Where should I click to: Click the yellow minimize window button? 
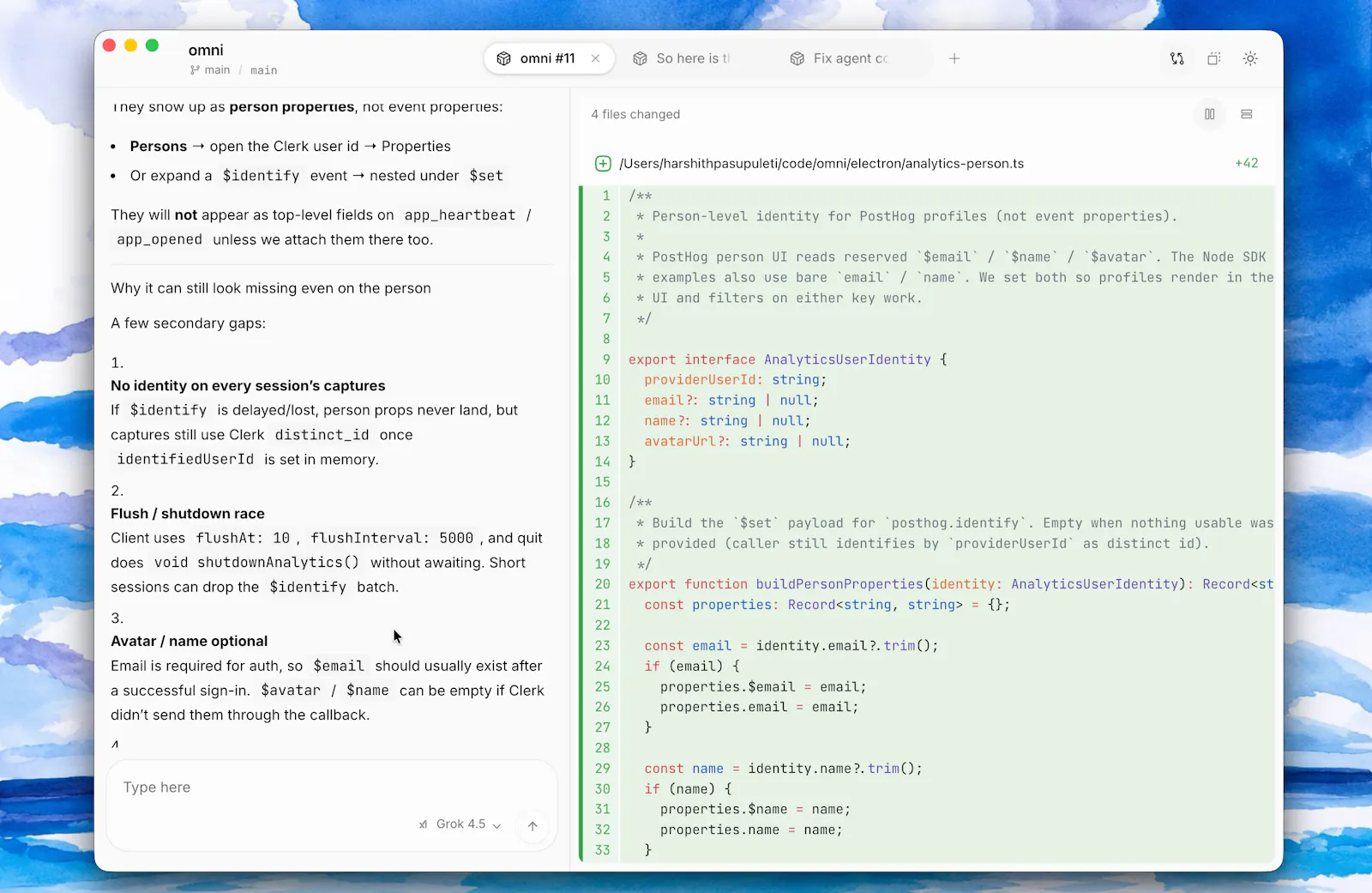click(x=130, y=45)
